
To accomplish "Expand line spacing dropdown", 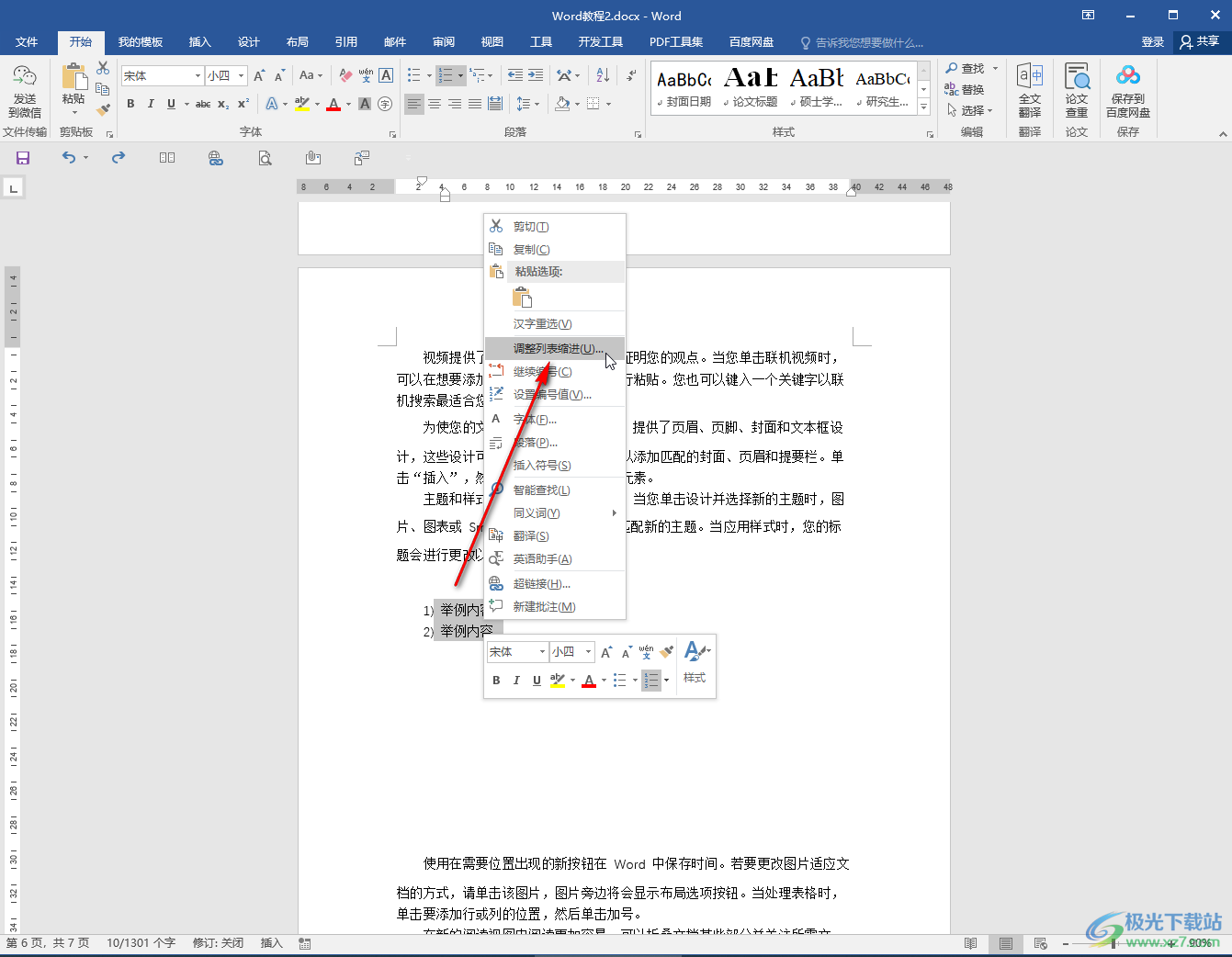I will (x=537, y=104).
